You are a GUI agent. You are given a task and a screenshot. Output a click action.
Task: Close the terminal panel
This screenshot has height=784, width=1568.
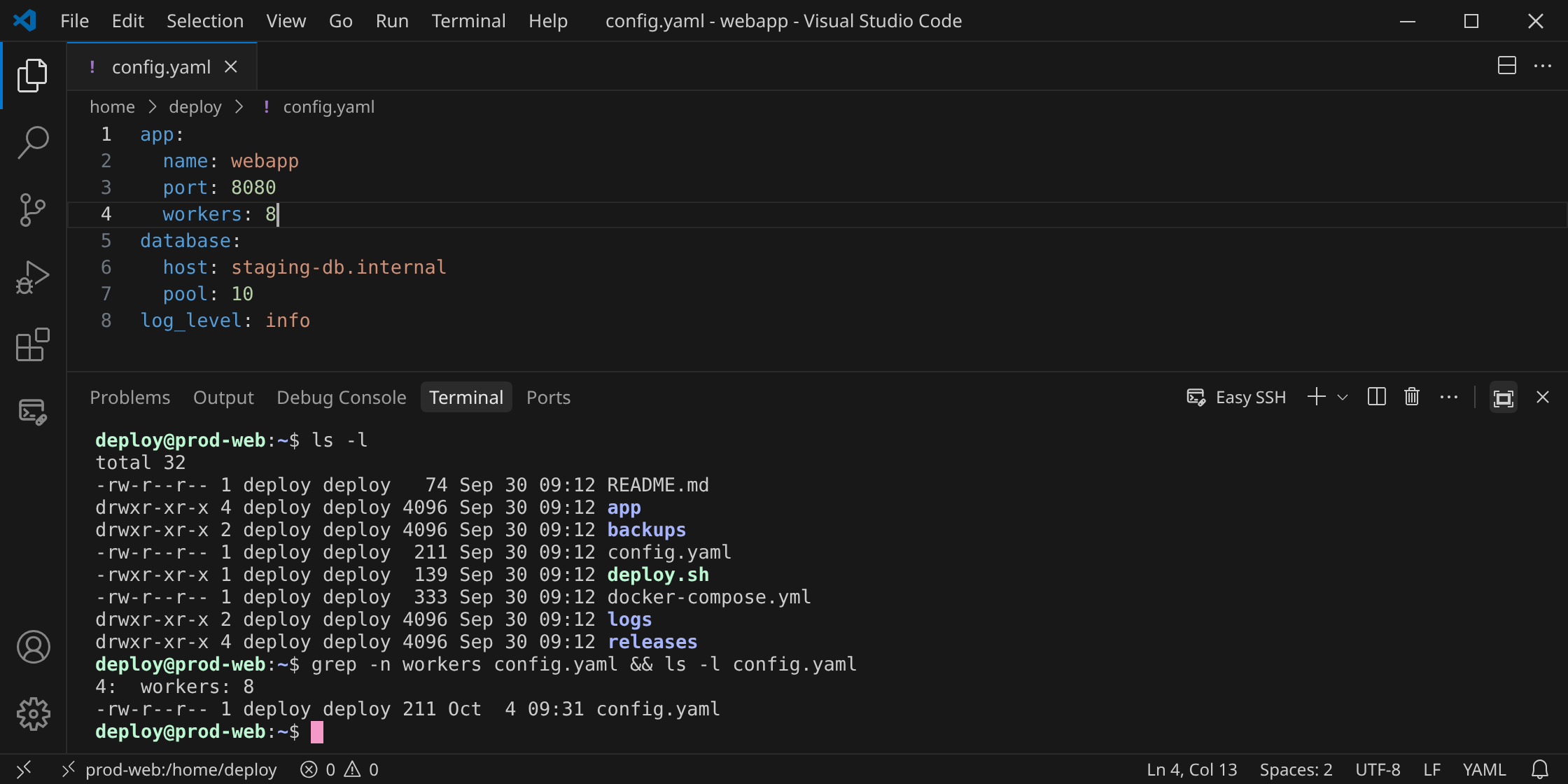click(1542, 397)
